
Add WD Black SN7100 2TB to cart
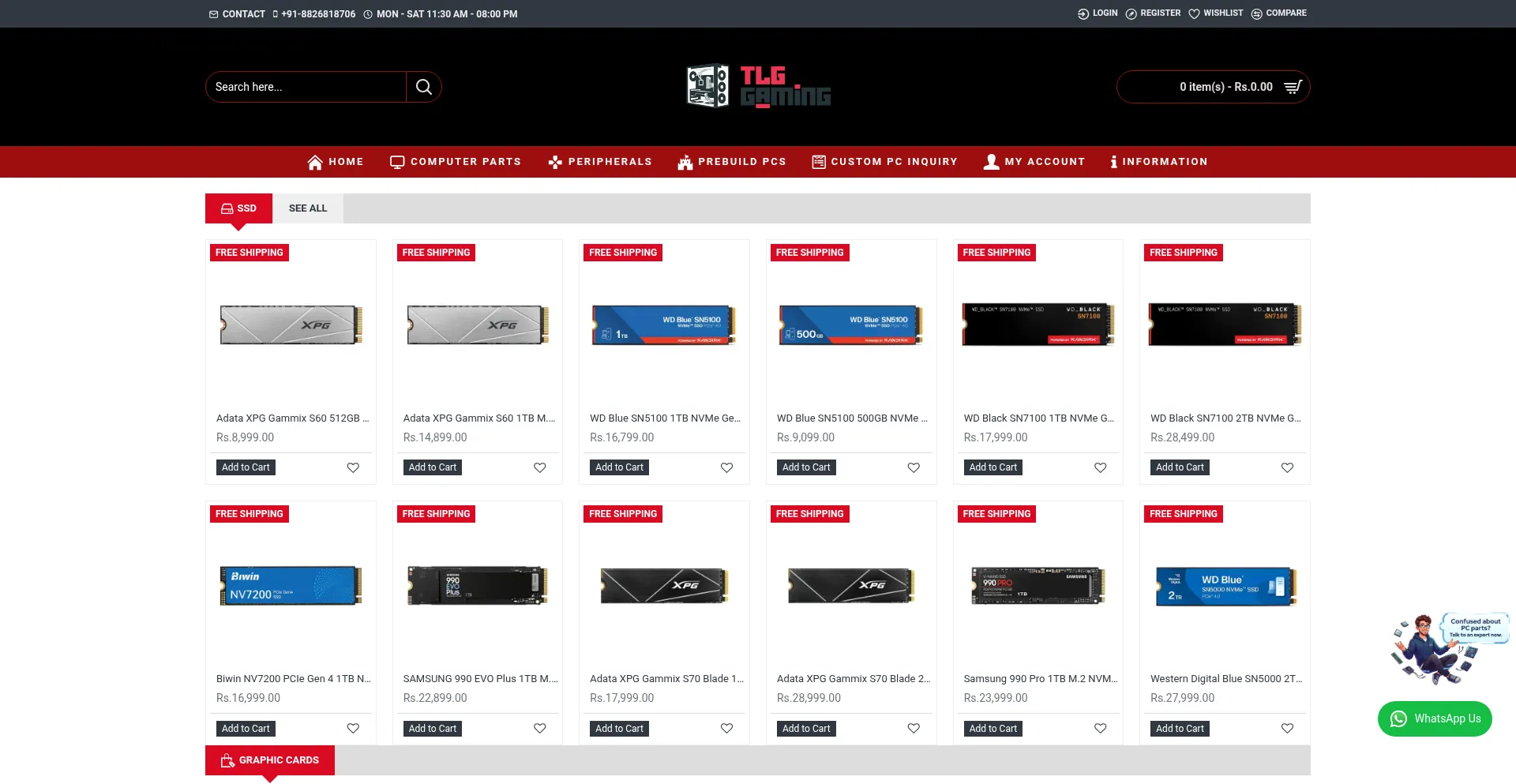1180,467
